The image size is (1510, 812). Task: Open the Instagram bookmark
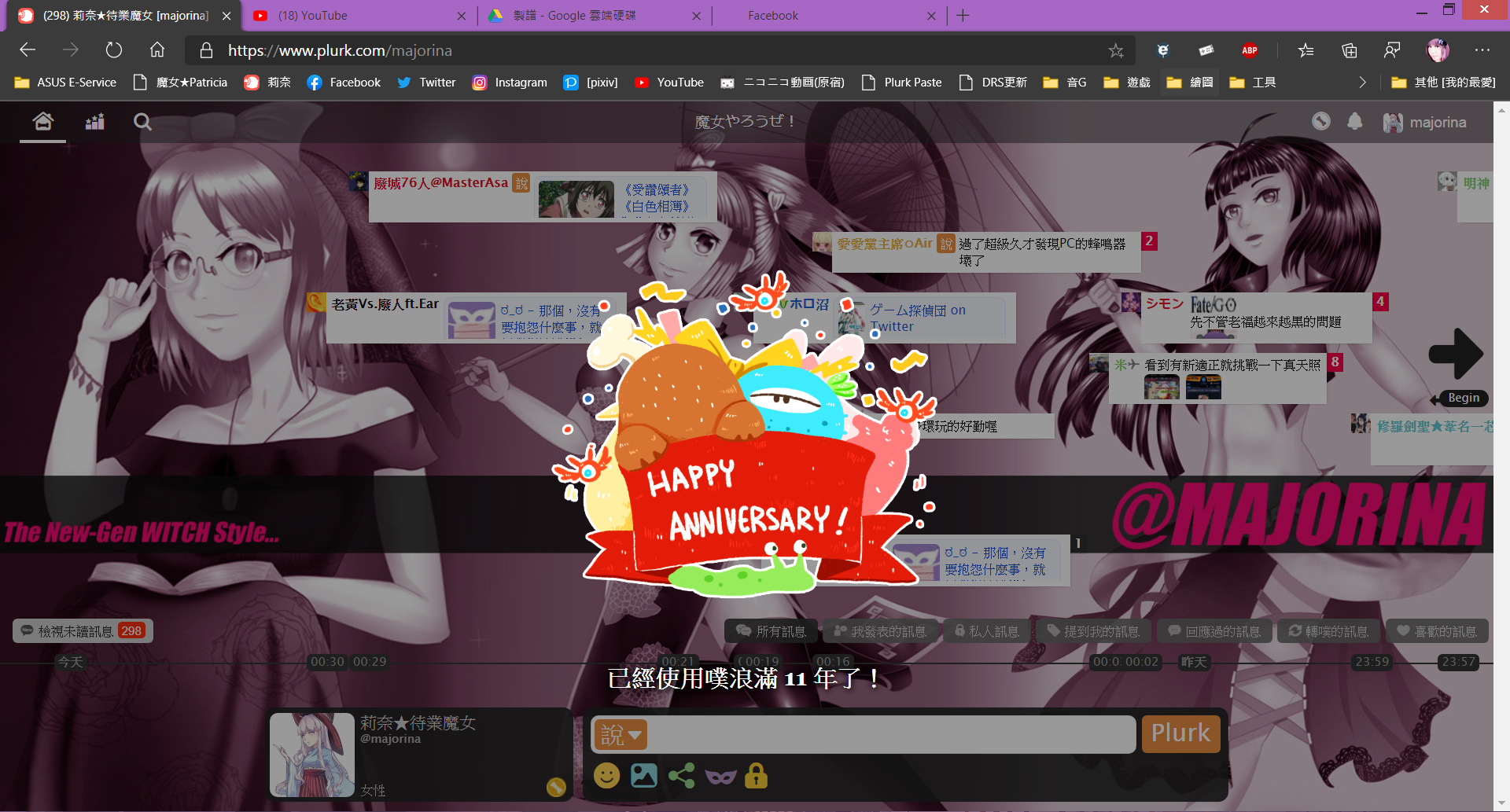pos(509,83)
